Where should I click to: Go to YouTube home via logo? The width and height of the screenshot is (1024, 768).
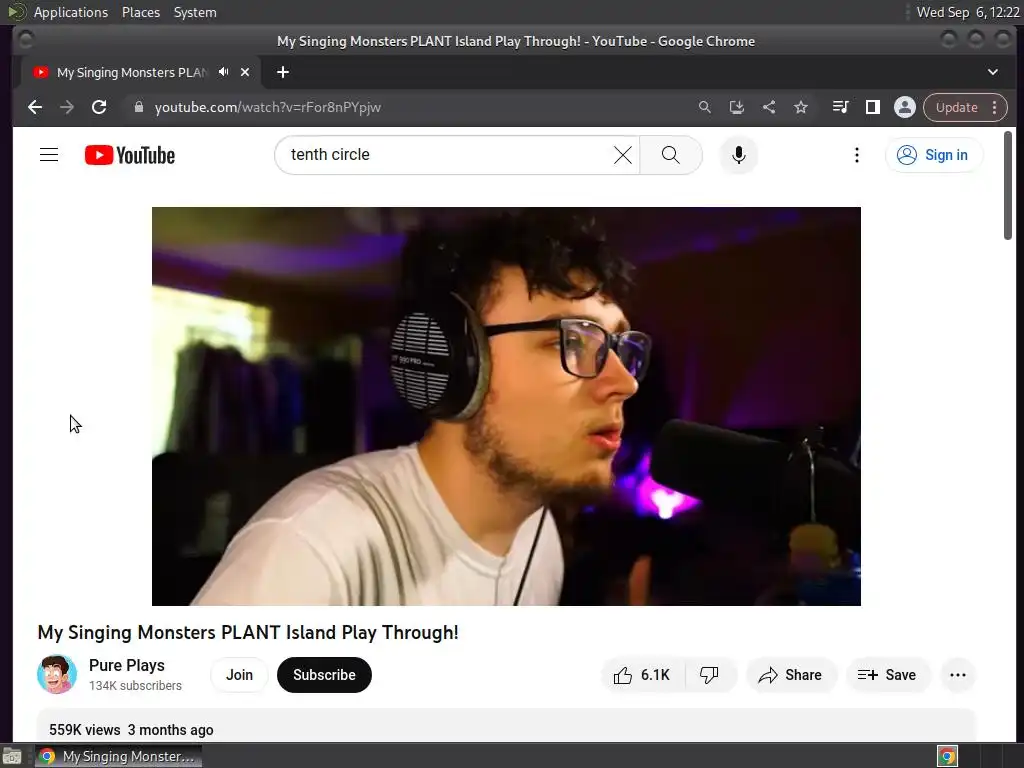pyautogui.click(x=130, y=155)
